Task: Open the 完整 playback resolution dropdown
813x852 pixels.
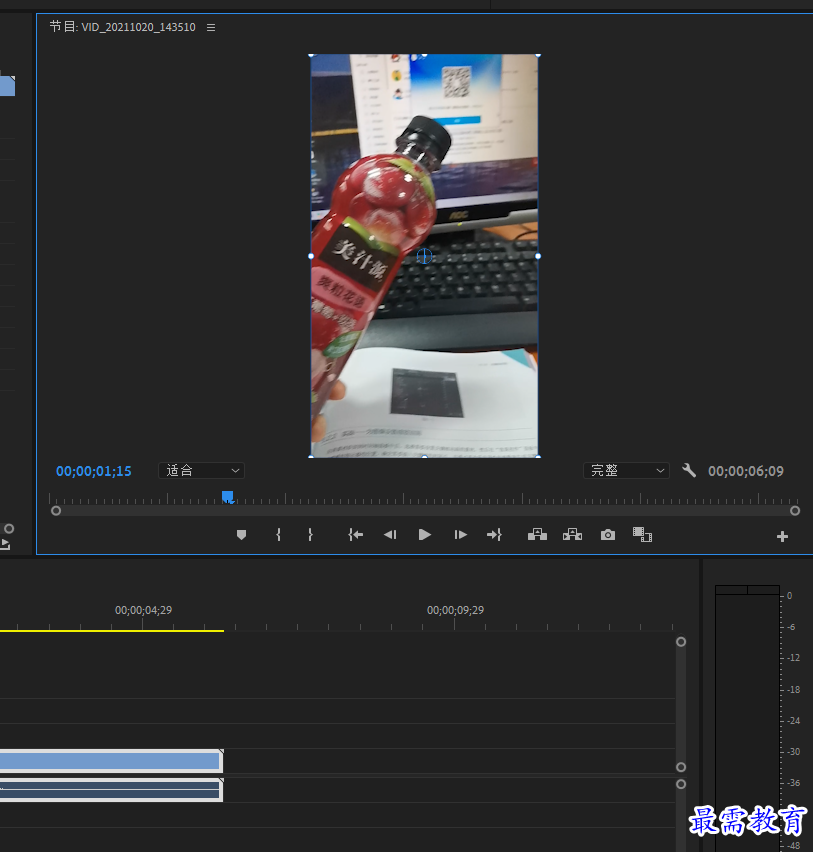Action: (x=626, y=471)
